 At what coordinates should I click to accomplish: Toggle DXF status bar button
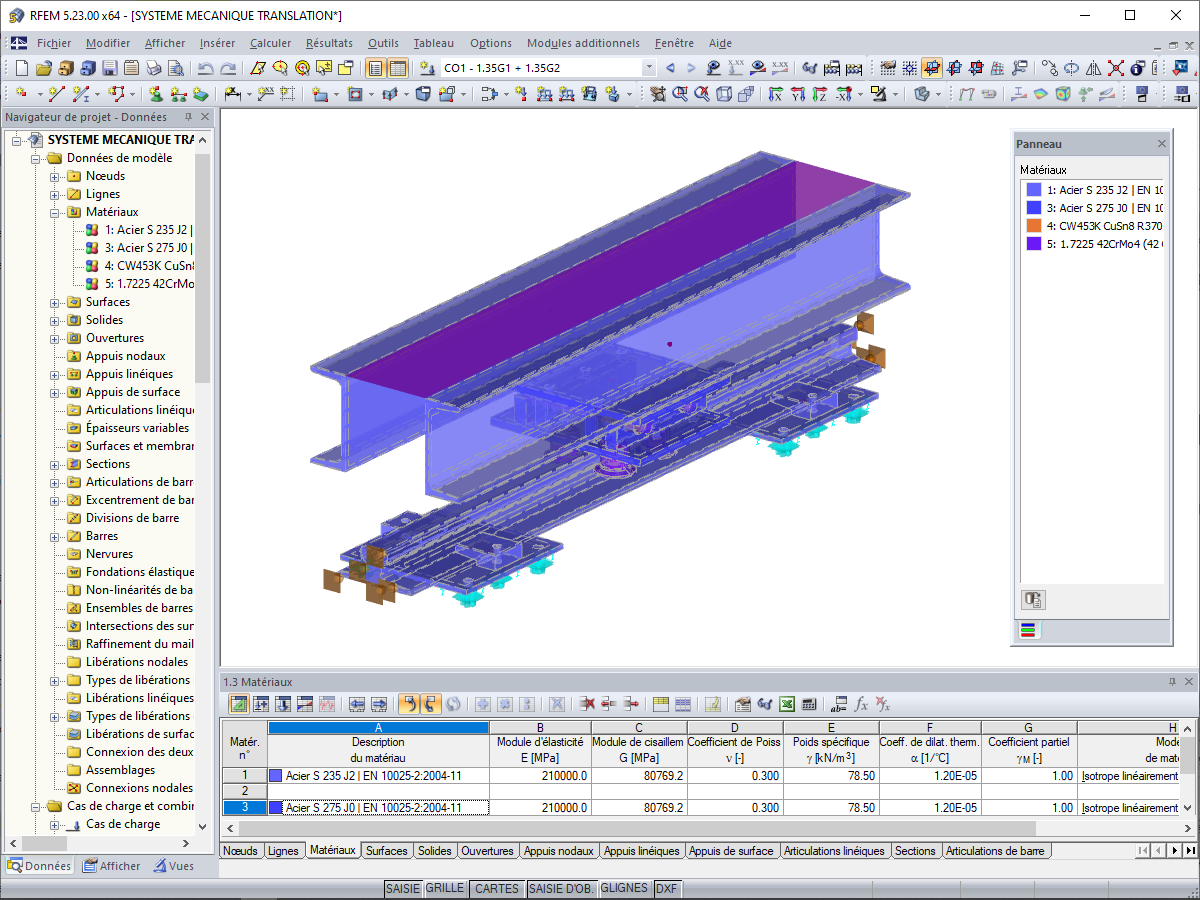click(667, 888)
